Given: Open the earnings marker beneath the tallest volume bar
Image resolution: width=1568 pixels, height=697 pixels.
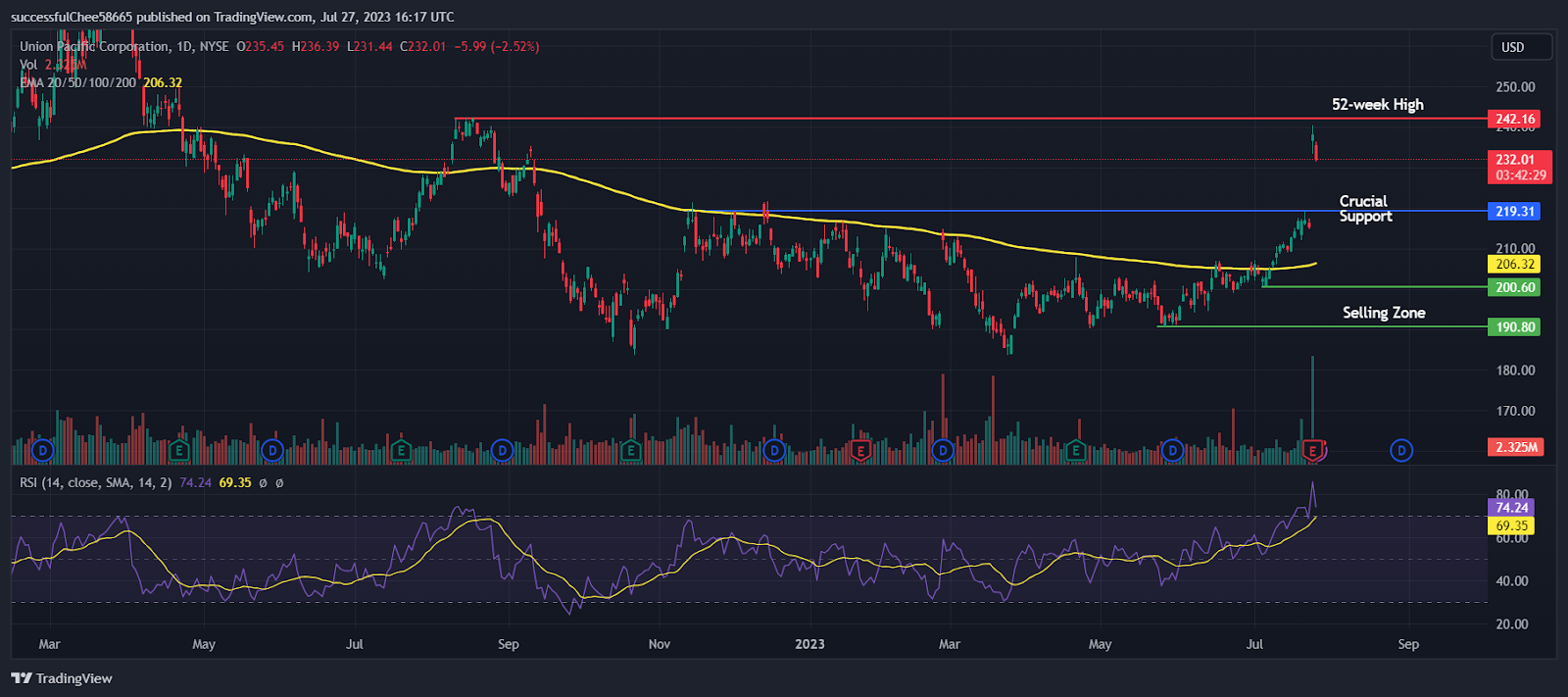Looking at the screenshot, I should pos(1313,451).
